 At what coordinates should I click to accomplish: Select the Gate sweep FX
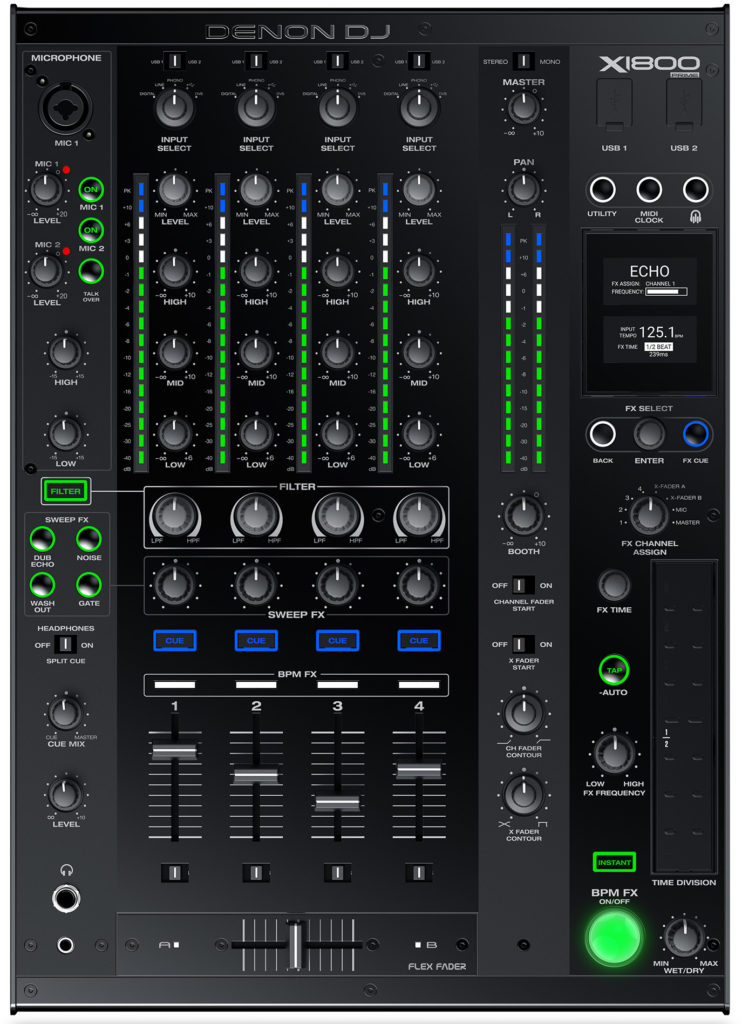coord(89,585)
